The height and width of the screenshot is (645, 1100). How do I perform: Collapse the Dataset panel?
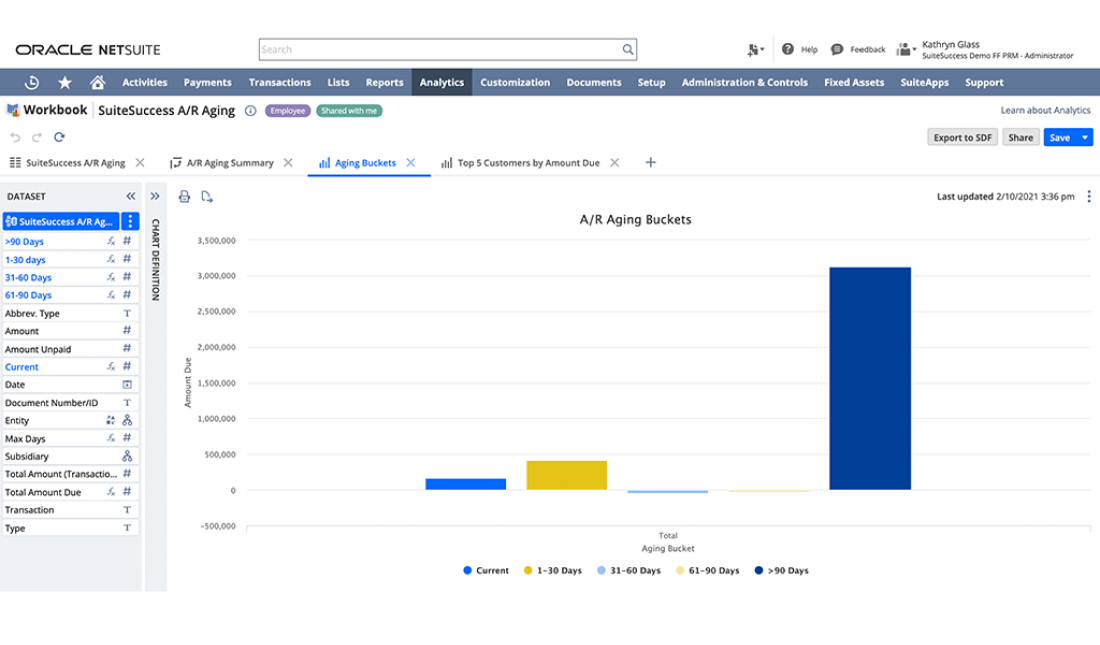(x=130, y=197)
